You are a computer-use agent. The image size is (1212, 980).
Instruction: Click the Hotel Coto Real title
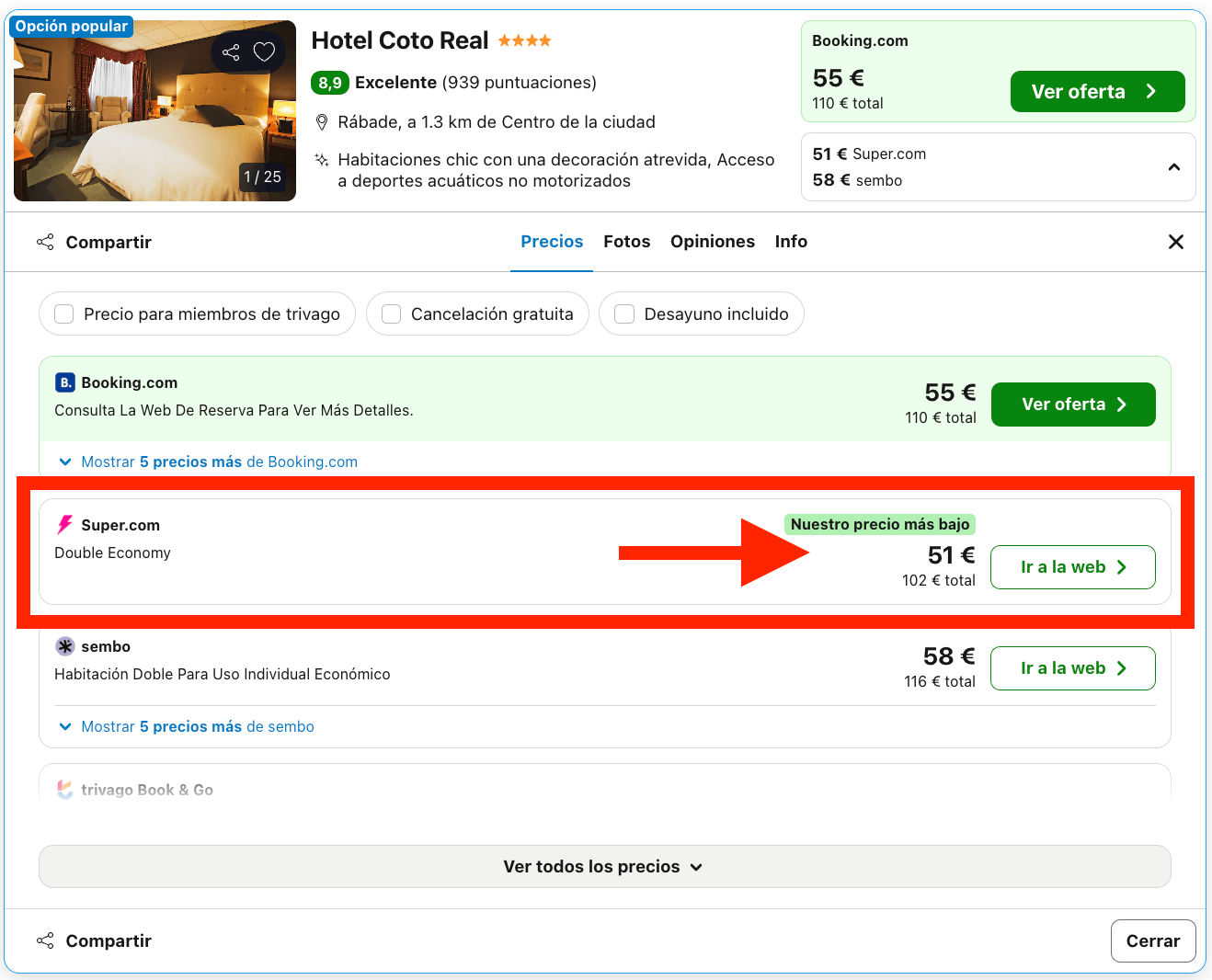click(x=400, y=40)
